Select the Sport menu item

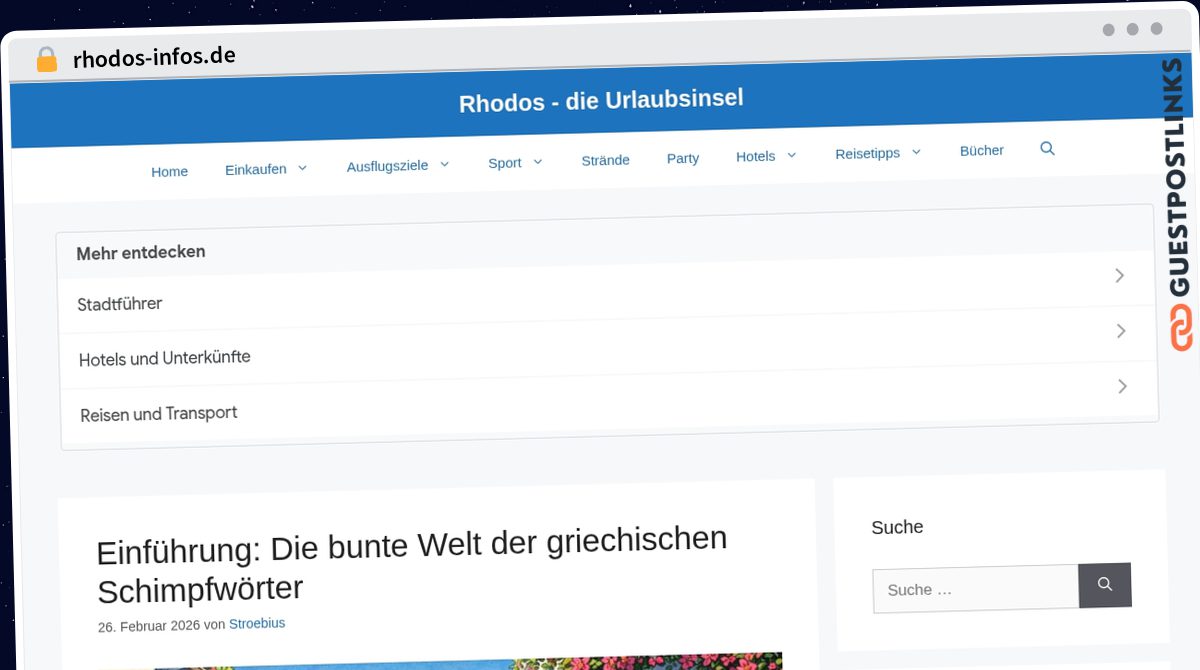[x=505, y=162]
